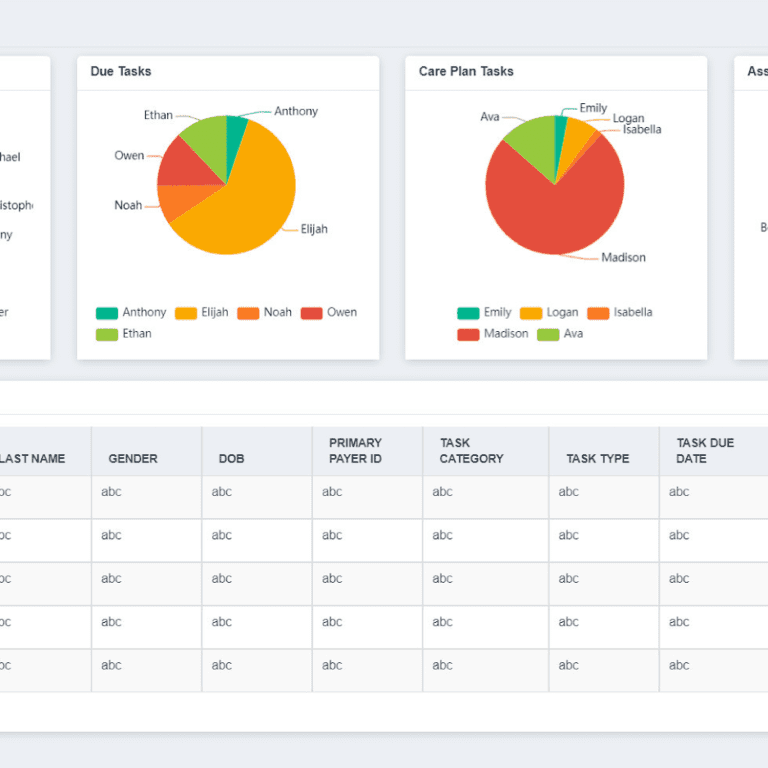Click Noah's orange legend swatch
This screenshot has width=768, height=768.
tap(247, 313)
